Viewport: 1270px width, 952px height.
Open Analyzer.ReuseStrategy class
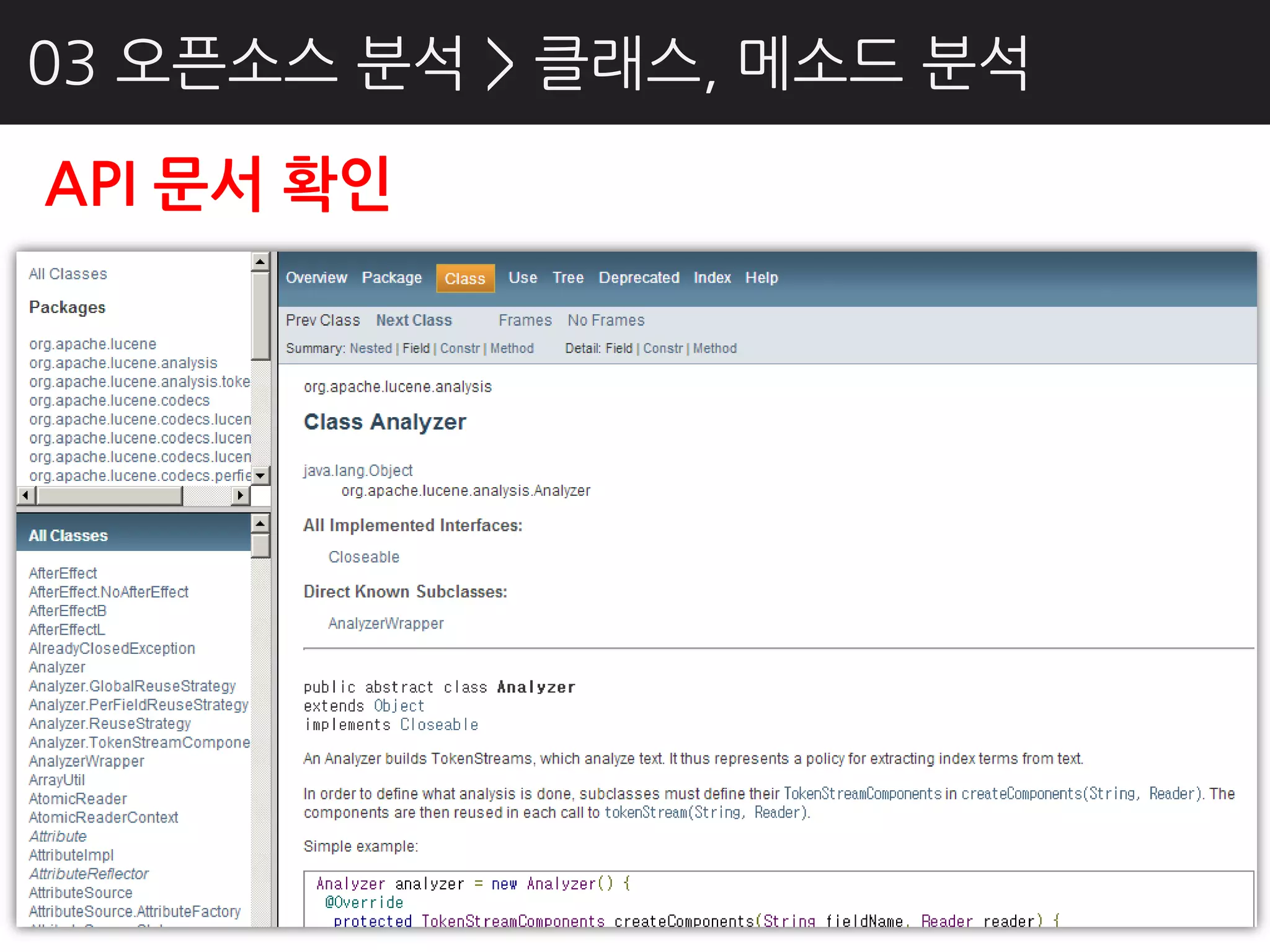pos(110,724)
